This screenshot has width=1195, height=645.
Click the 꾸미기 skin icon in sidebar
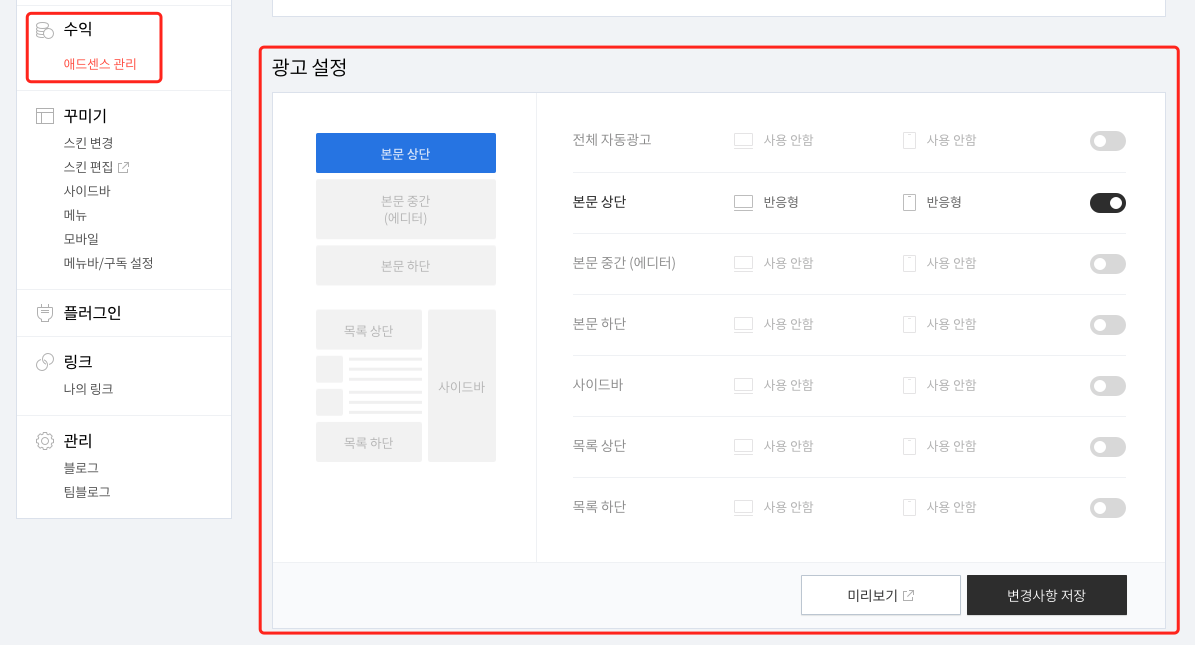[44, 115]
